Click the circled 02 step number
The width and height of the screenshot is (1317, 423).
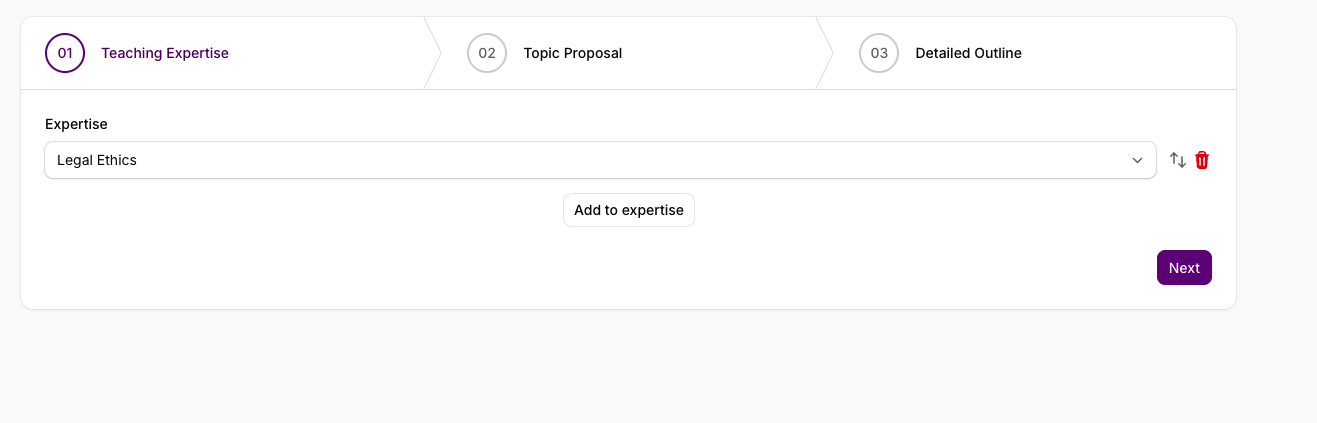coord(487,53)
